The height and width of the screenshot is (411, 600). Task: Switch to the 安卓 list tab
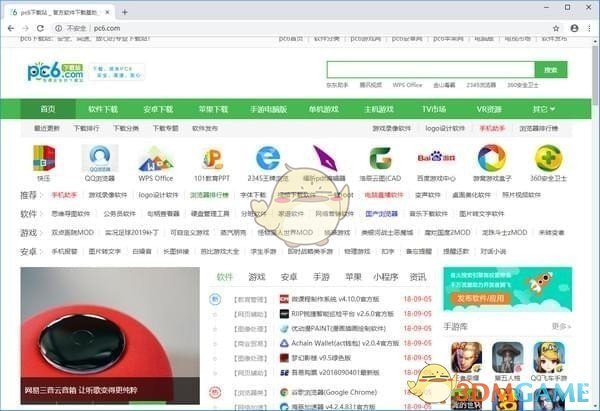289,277
